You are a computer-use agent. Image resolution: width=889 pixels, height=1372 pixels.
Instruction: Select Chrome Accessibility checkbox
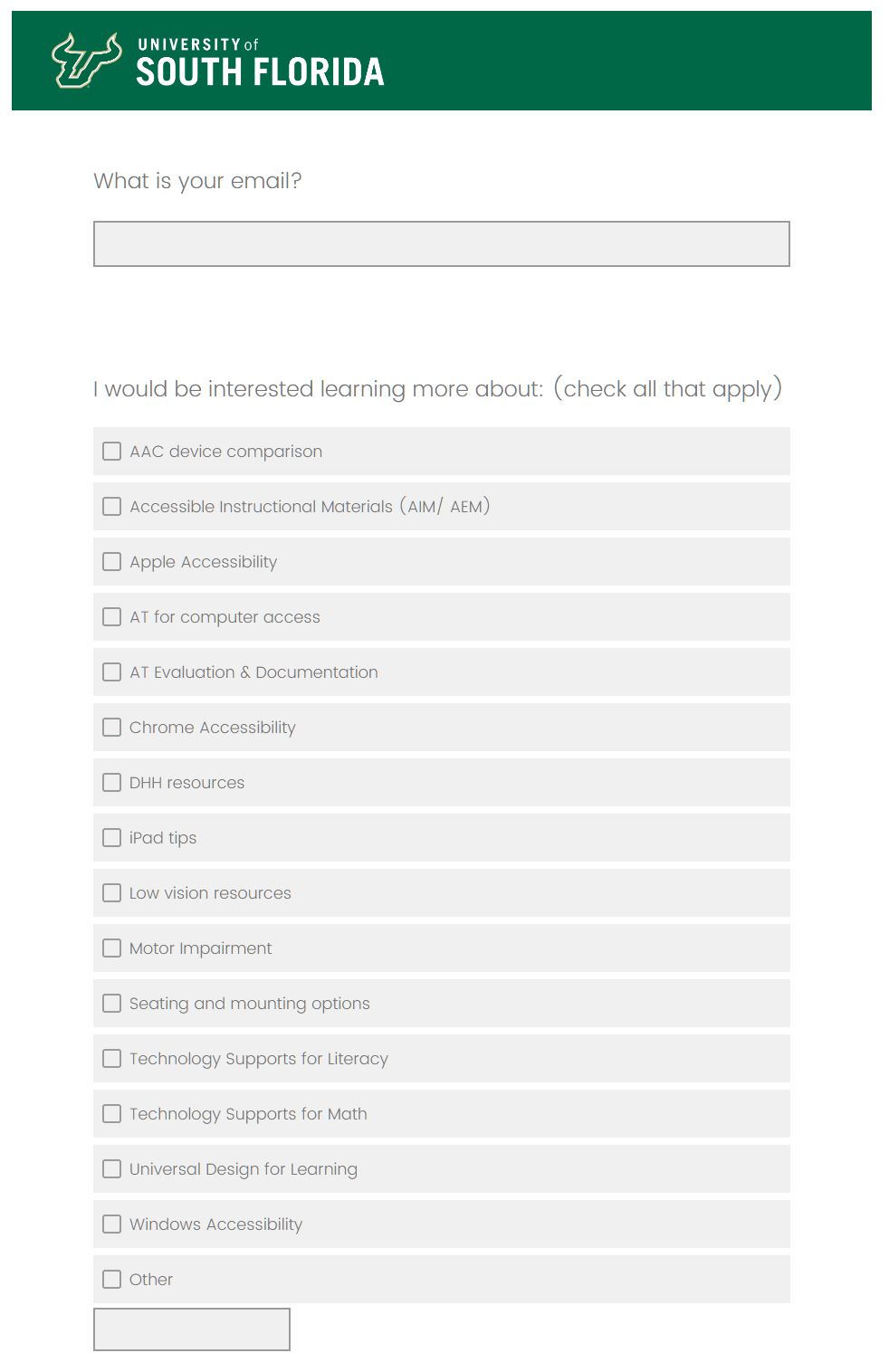[x=111, y=727]
